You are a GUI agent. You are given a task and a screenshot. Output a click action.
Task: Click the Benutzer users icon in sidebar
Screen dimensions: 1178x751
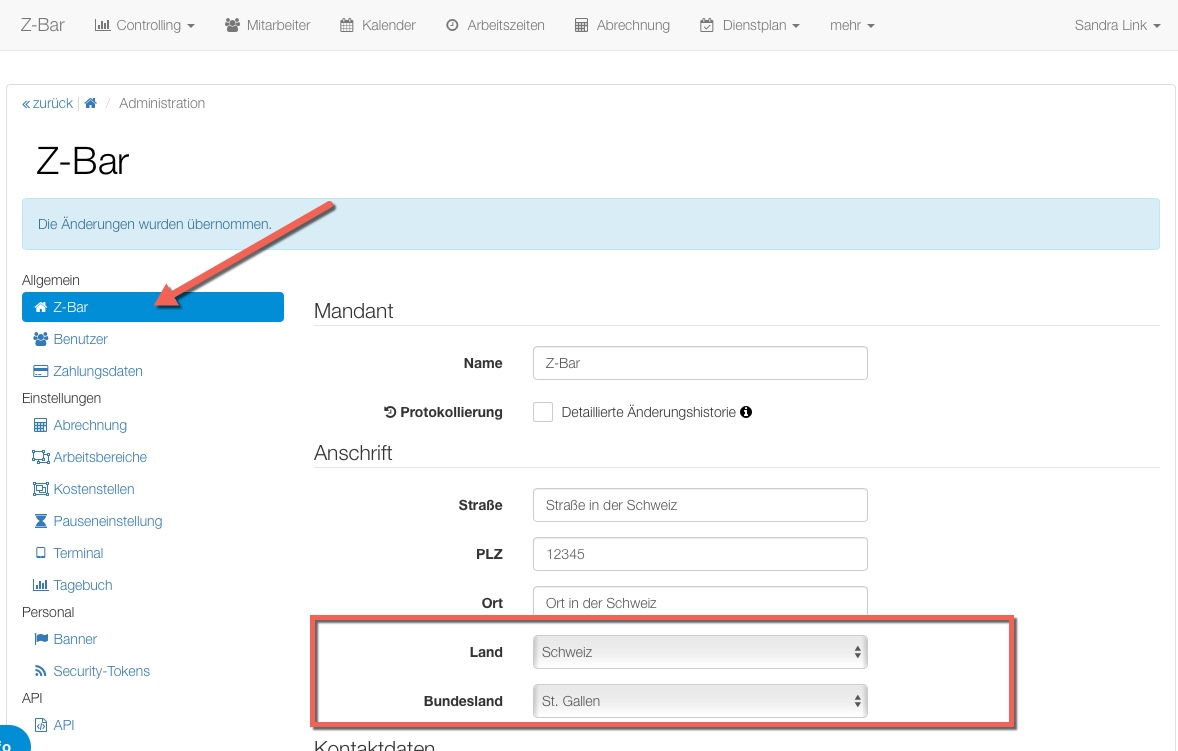41,339
